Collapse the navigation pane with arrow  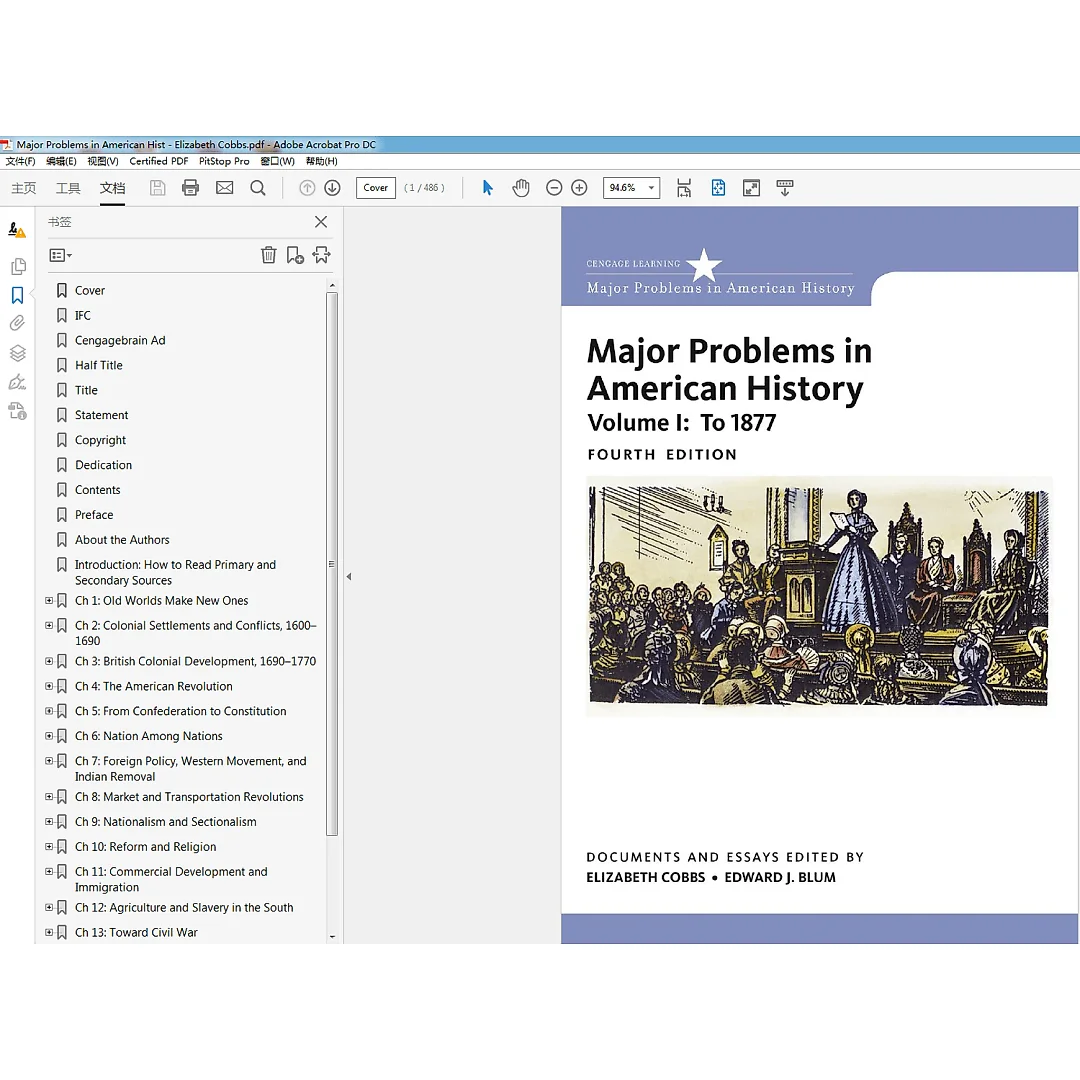[349, 577]
